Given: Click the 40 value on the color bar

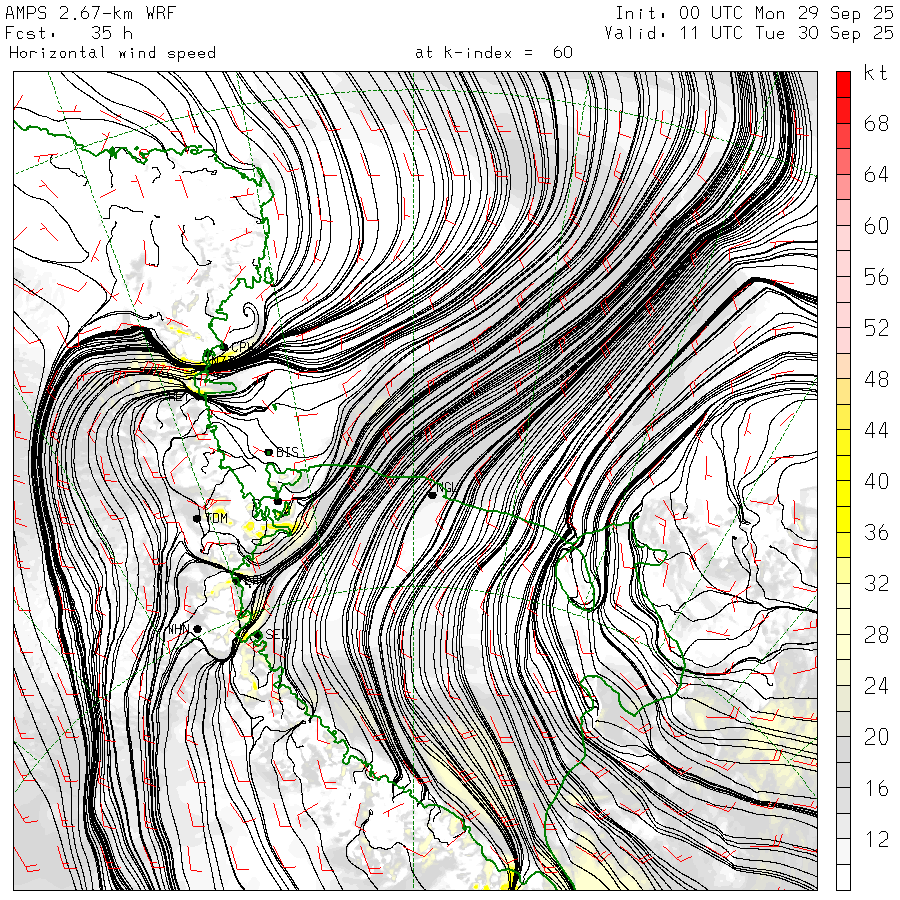Looking at the screenshot, I should pyautogui.click(x=876, y=481).
